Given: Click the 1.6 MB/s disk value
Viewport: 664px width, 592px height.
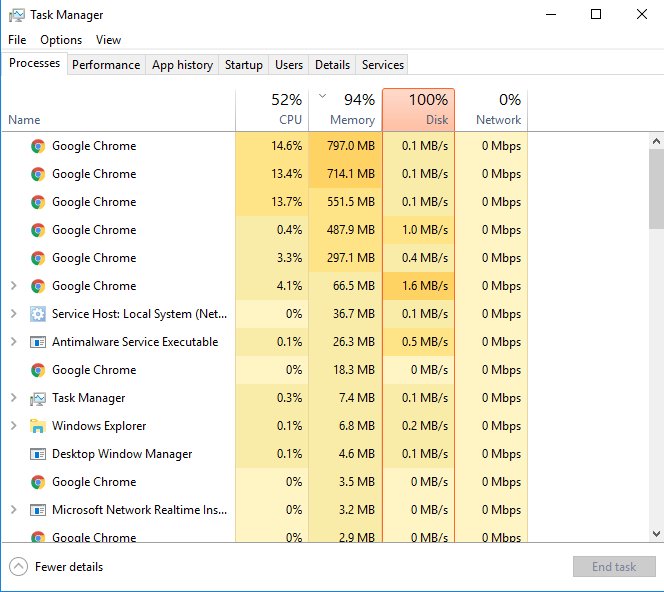Looking at the screenshot, I should click(425, 286).
